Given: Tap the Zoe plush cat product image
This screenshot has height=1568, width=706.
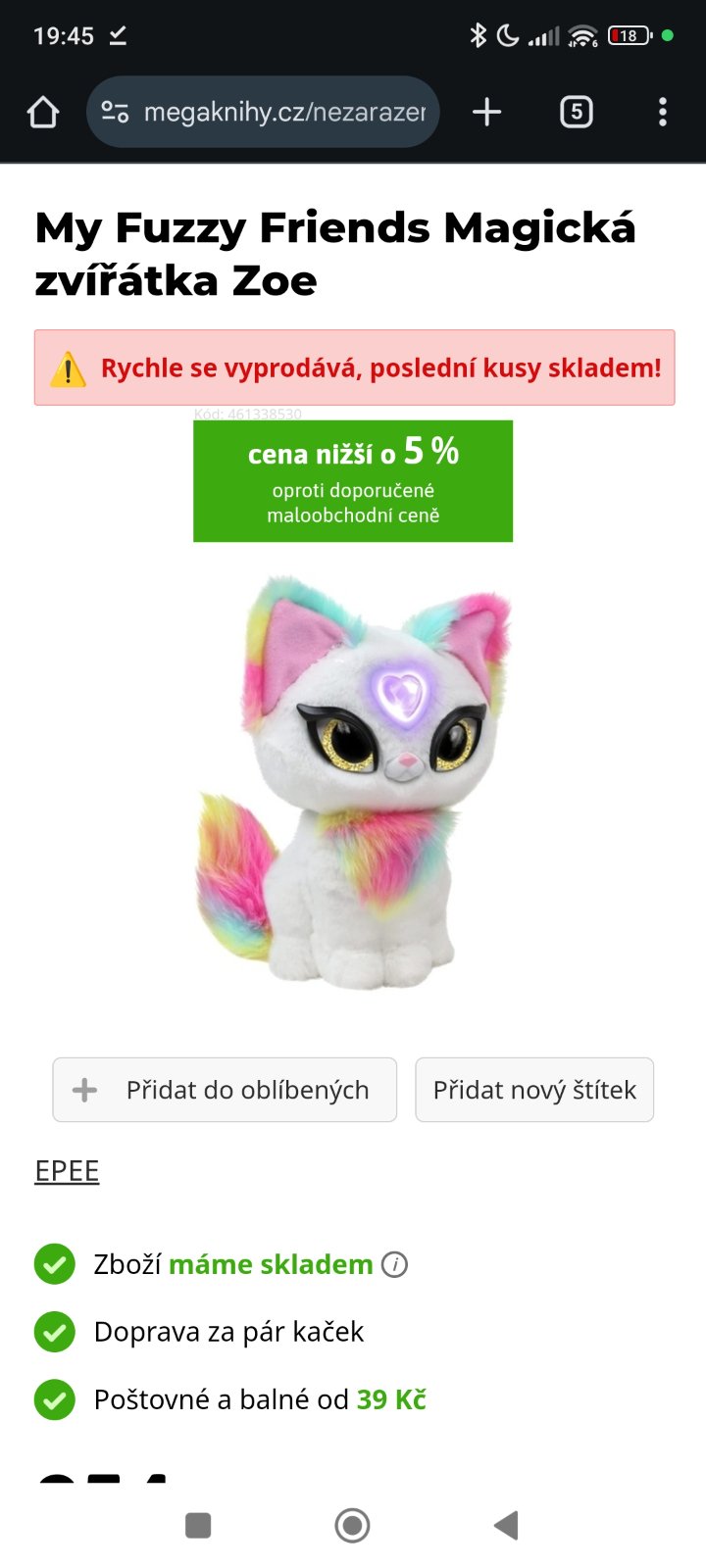Looking at the screenshot, I should (x=353, y=784).
